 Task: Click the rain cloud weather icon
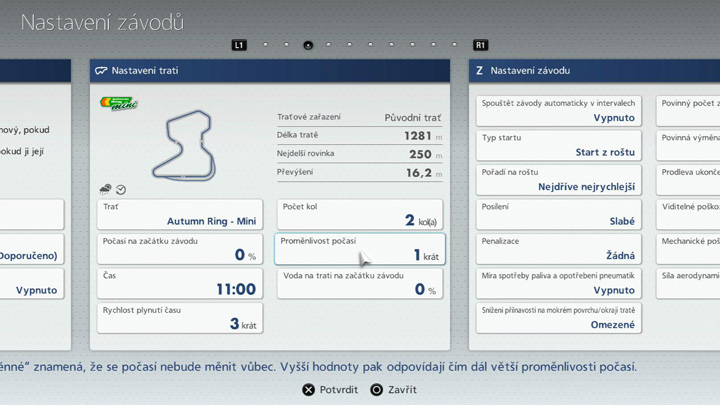coord(105,189)
